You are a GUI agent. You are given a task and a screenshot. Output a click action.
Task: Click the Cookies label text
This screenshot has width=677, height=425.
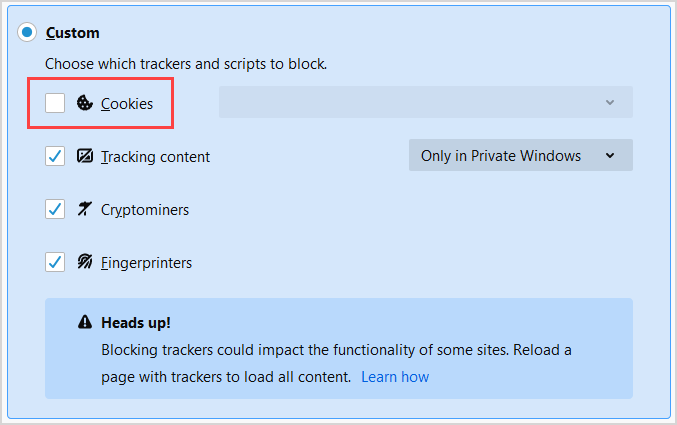[127, 103]
